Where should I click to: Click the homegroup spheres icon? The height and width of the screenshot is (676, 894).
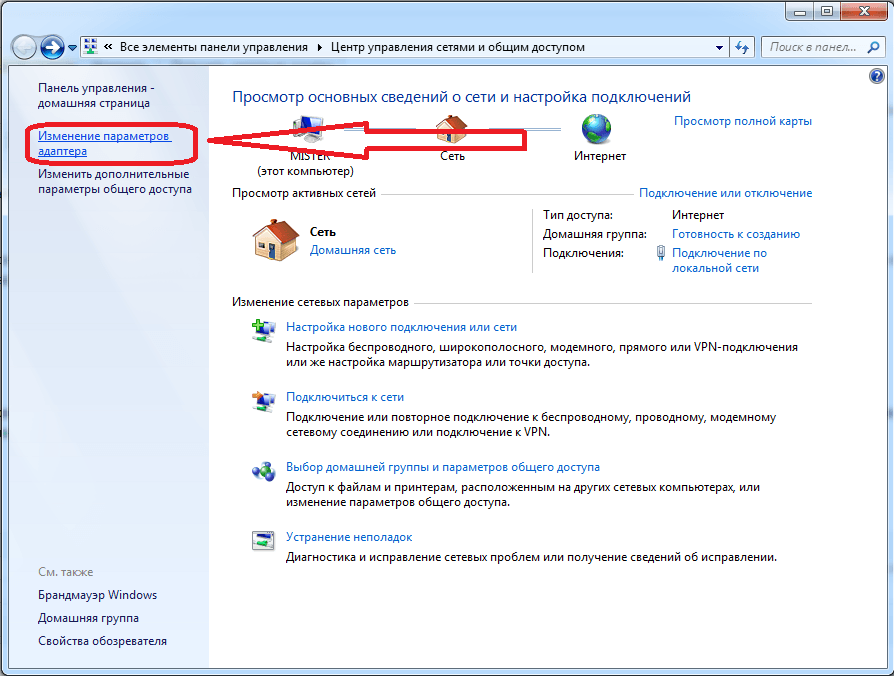click(x=263, y=471)
